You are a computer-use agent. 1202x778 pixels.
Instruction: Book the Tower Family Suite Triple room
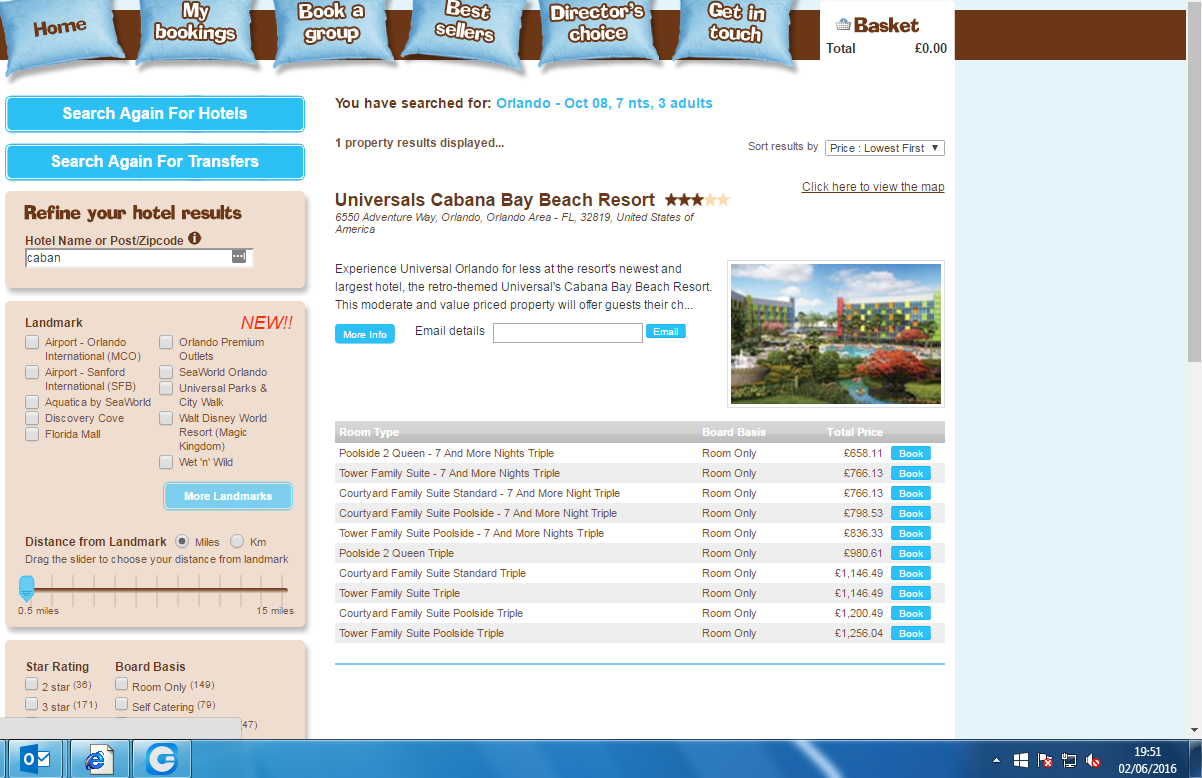tap(911, 593)
